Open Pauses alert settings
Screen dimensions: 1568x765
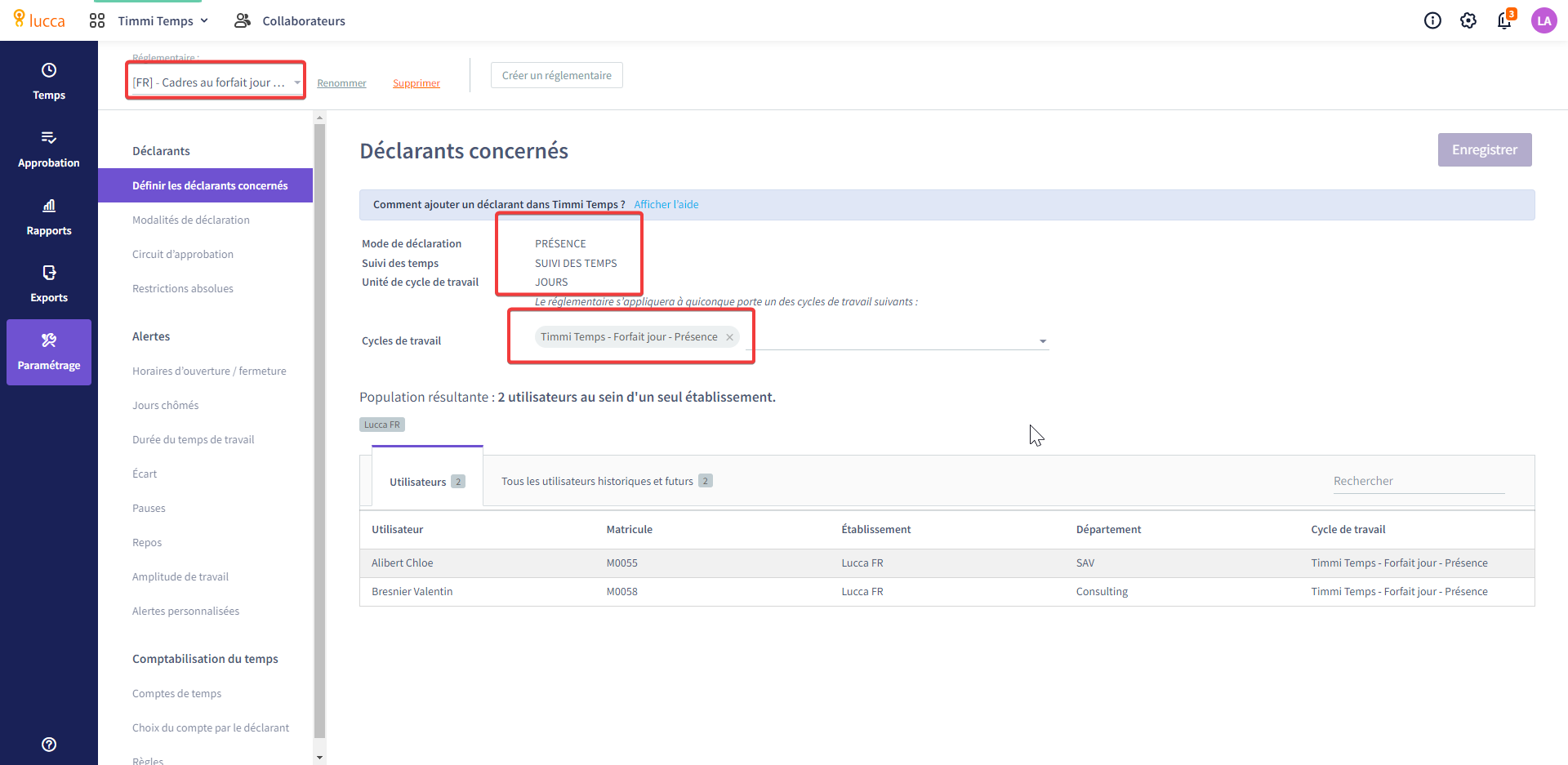click(x=149, y=508)
